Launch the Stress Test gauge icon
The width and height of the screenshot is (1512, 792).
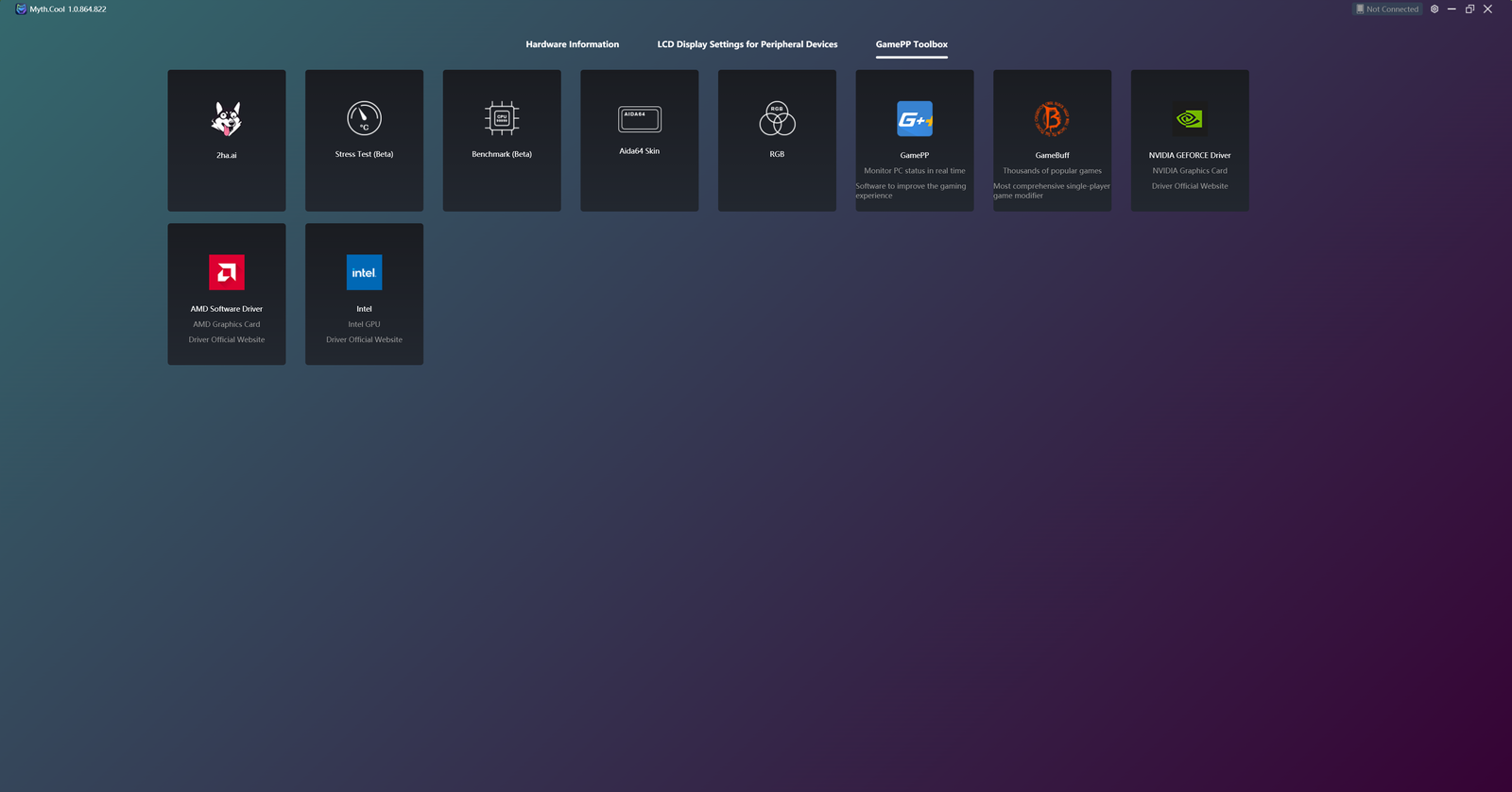(x=364, y=118)
